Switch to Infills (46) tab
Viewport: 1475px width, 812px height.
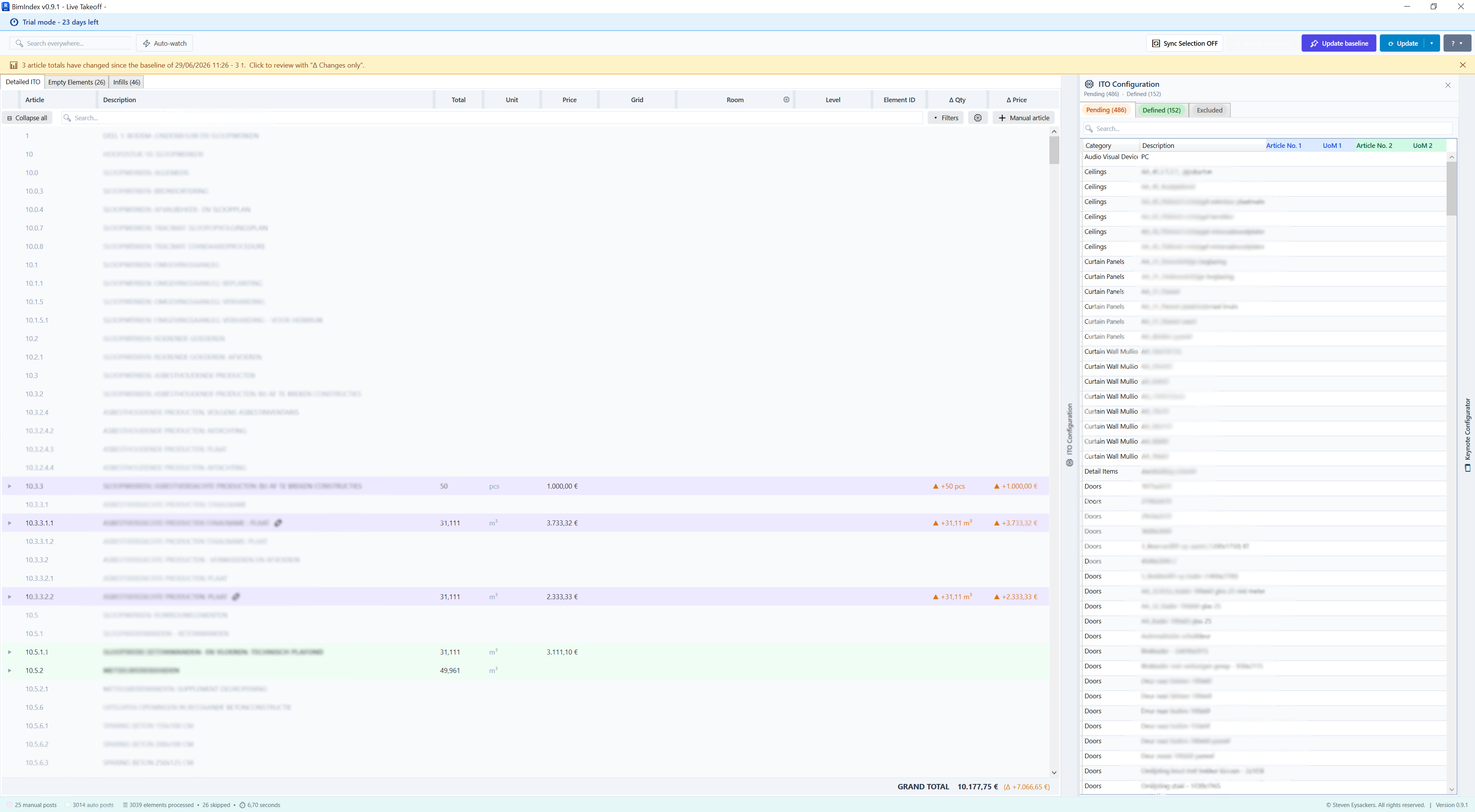126,83
